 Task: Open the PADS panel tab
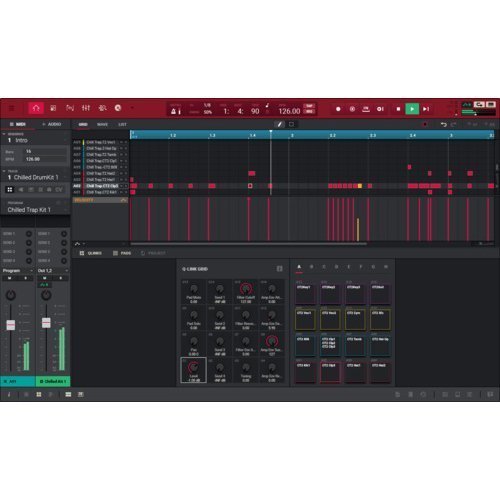(x=122, y=253)
